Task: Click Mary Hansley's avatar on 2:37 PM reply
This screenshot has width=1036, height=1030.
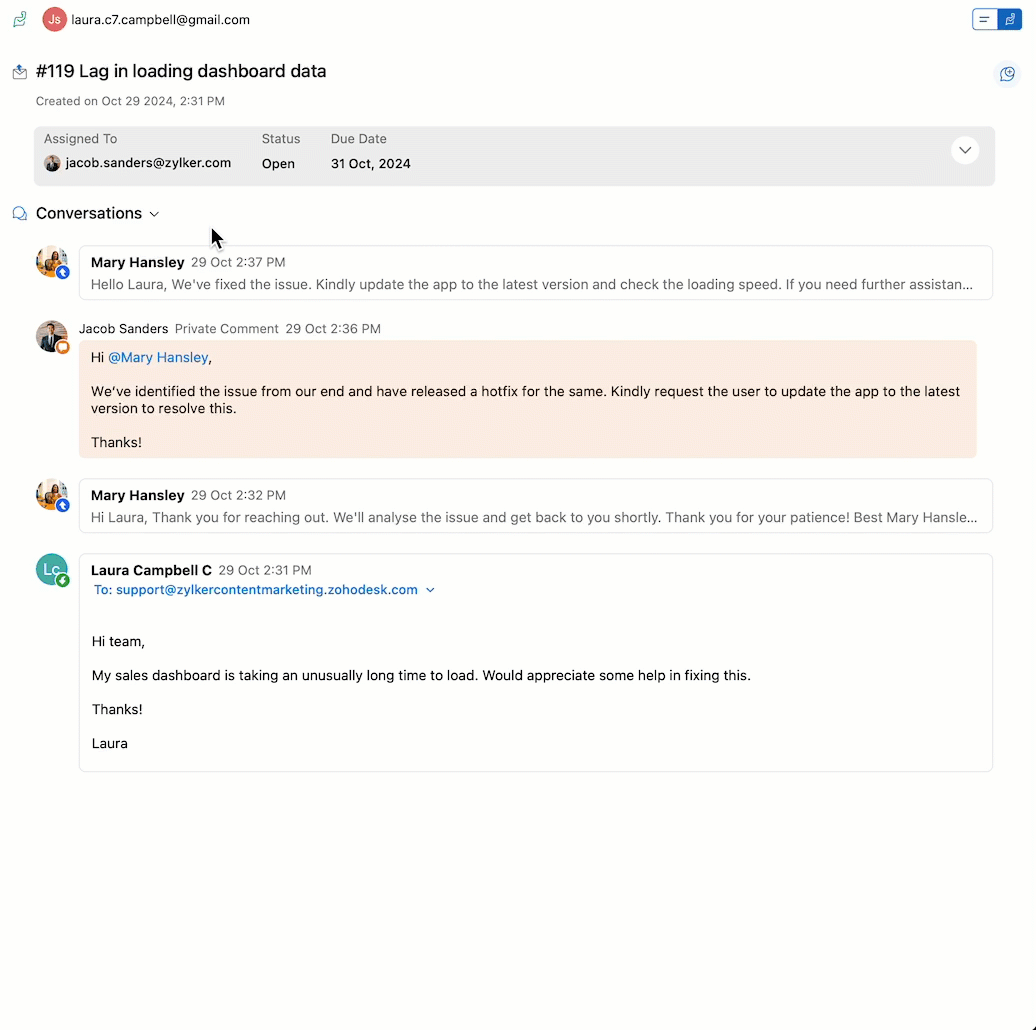Action: click(x=52, y=262)
